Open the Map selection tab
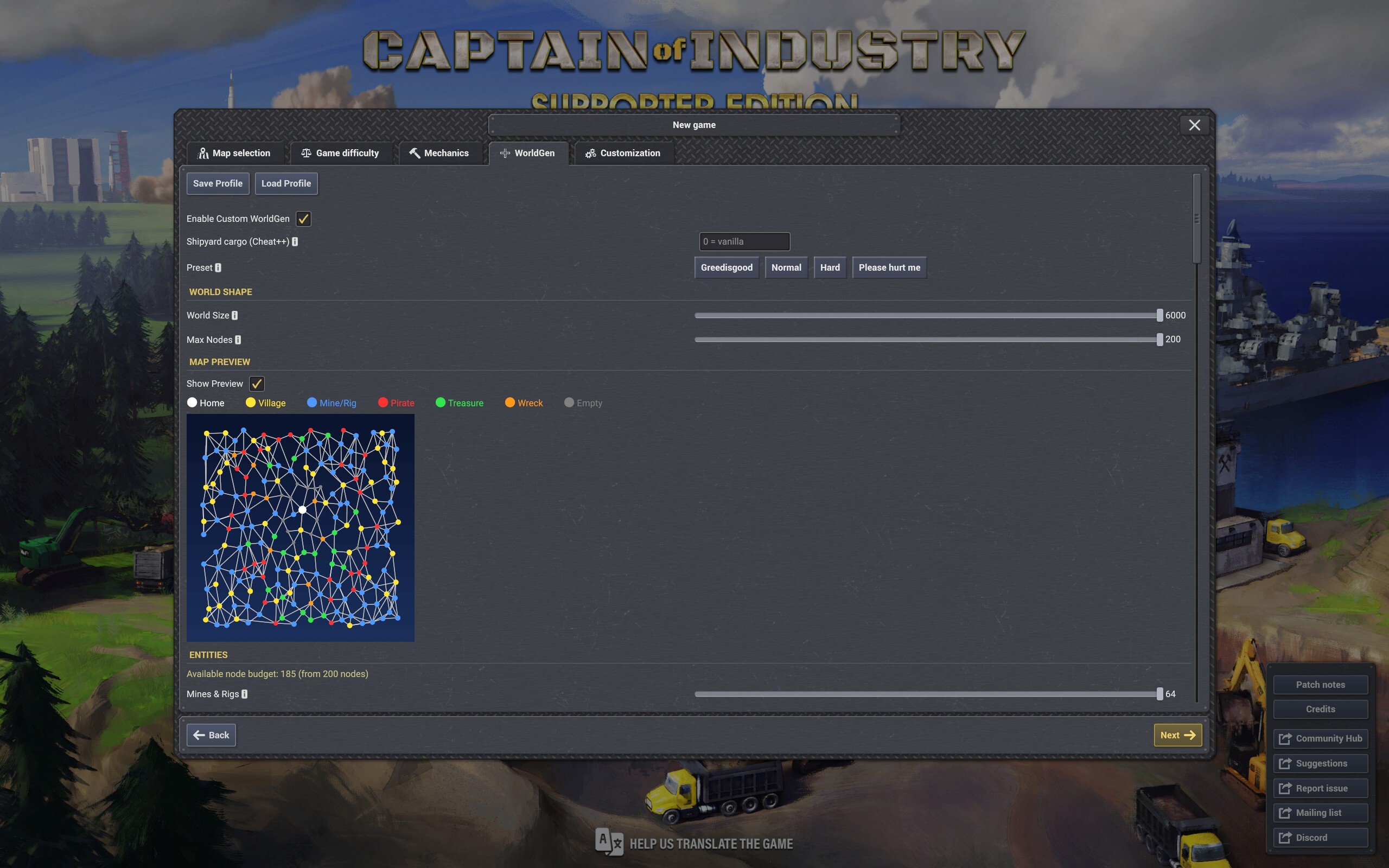 pyautogui.click(x=235, y=154)
